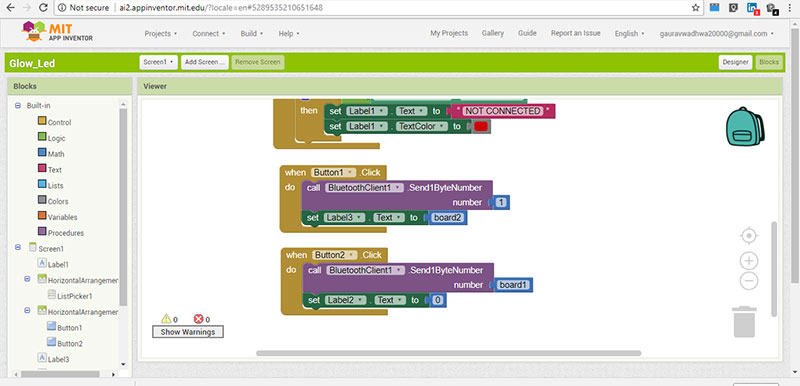Open BluetoothClient1 dropdown in Button1 block
The image size is (800, 386).
364,188
